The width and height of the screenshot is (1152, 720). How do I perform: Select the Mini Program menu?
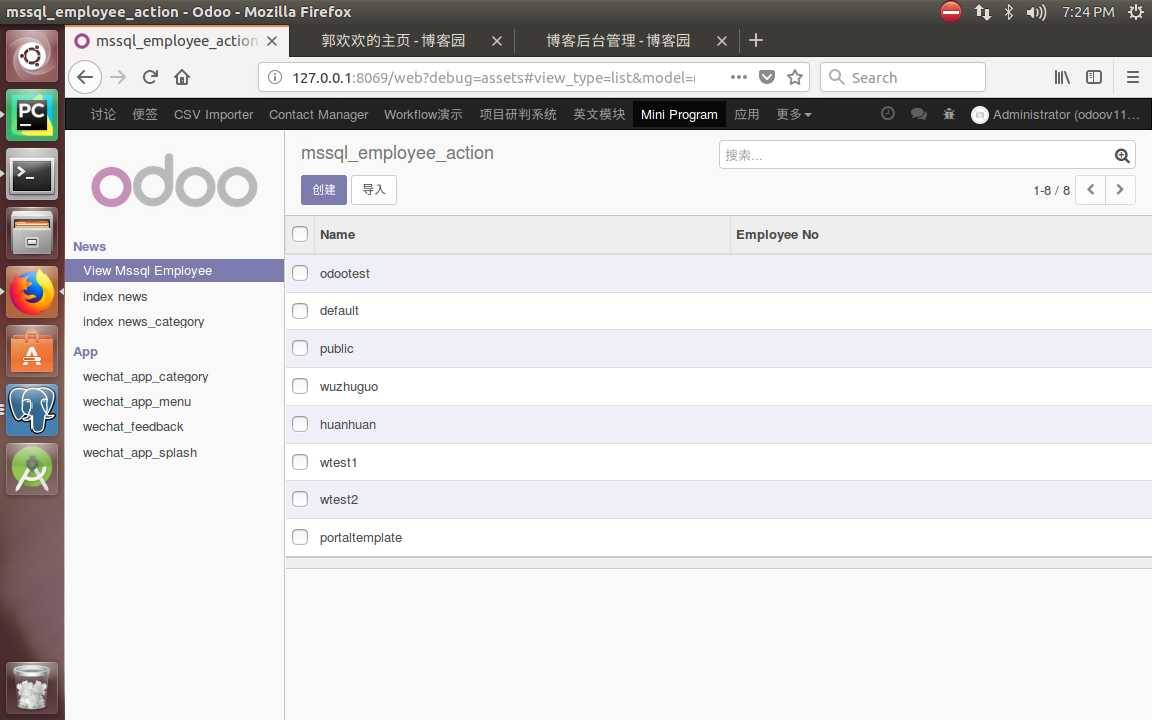(x=679, y=115)
